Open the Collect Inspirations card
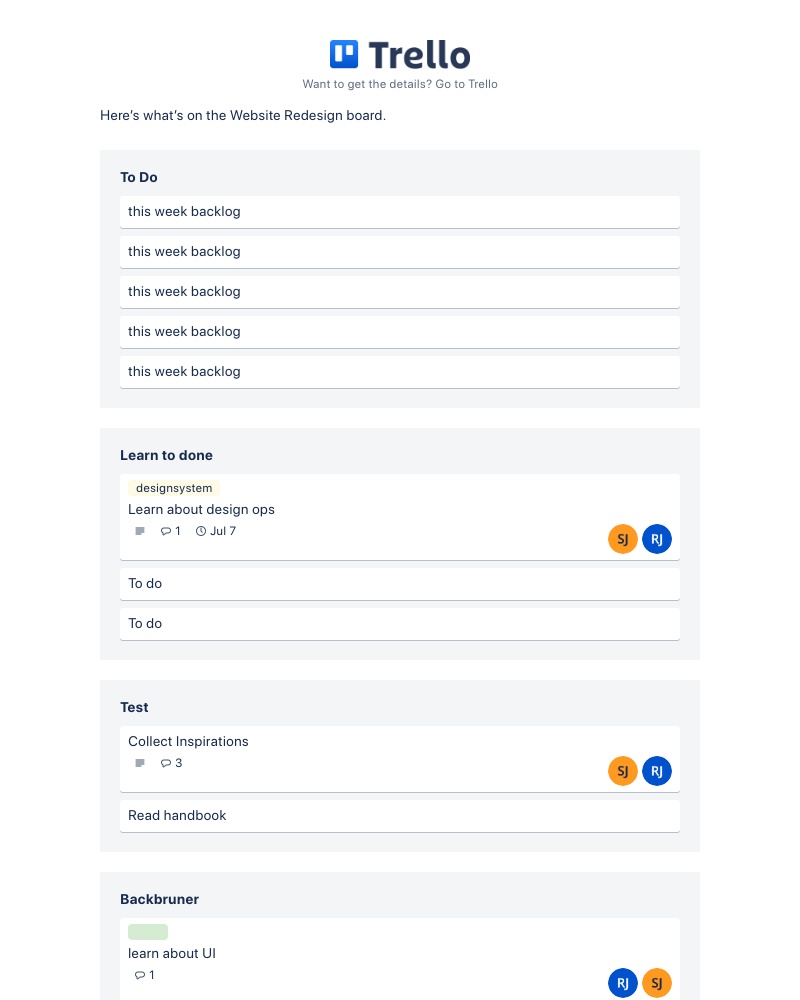This screenshot has width=800, height=1000. coord(188,741)
